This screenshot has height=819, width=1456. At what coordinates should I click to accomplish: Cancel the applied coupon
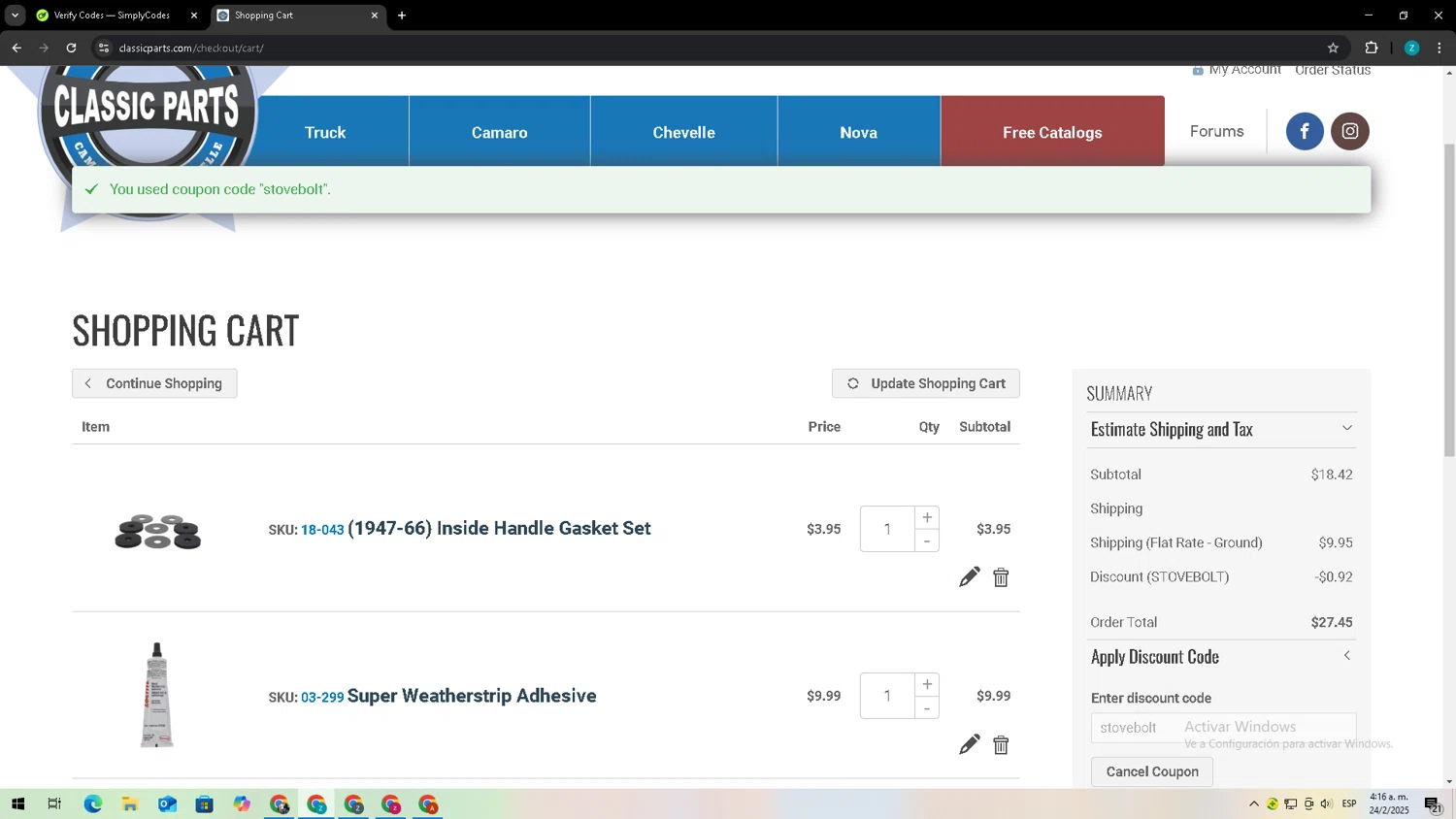[x=1152, y=771]
